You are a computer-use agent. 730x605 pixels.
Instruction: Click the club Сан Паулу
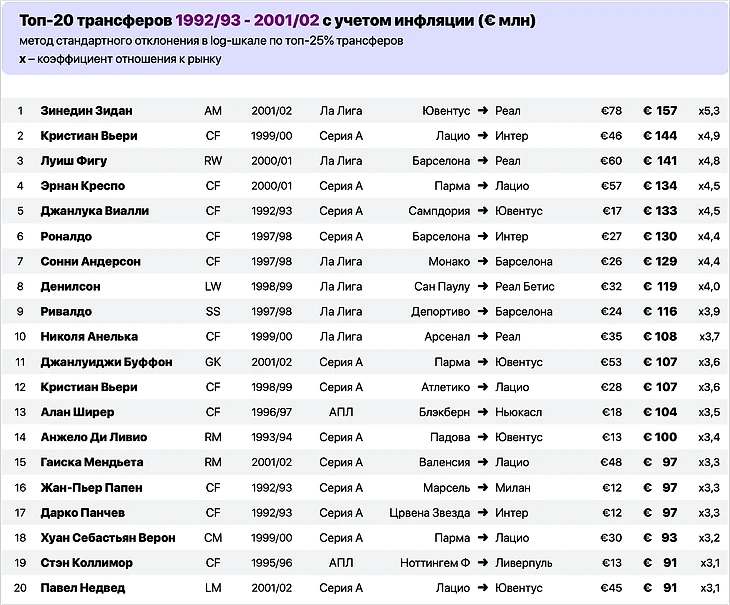[x=442, y=287]
